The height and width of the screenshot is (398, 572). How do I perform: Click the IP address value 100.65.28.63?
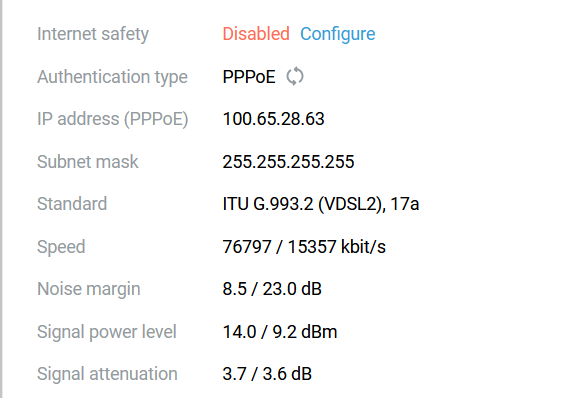(x=273, y=119)
